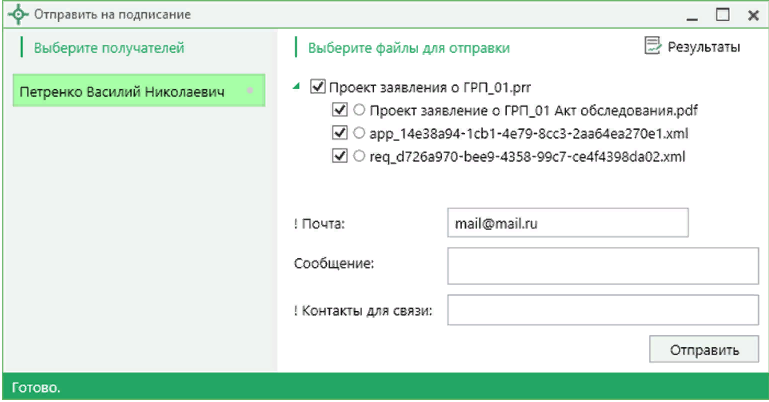The width and height of the screenshot is (769, 402).
Task: Uncheck the app_14e38a94 xml file checkbox
Action: click(x=338, y=132)
